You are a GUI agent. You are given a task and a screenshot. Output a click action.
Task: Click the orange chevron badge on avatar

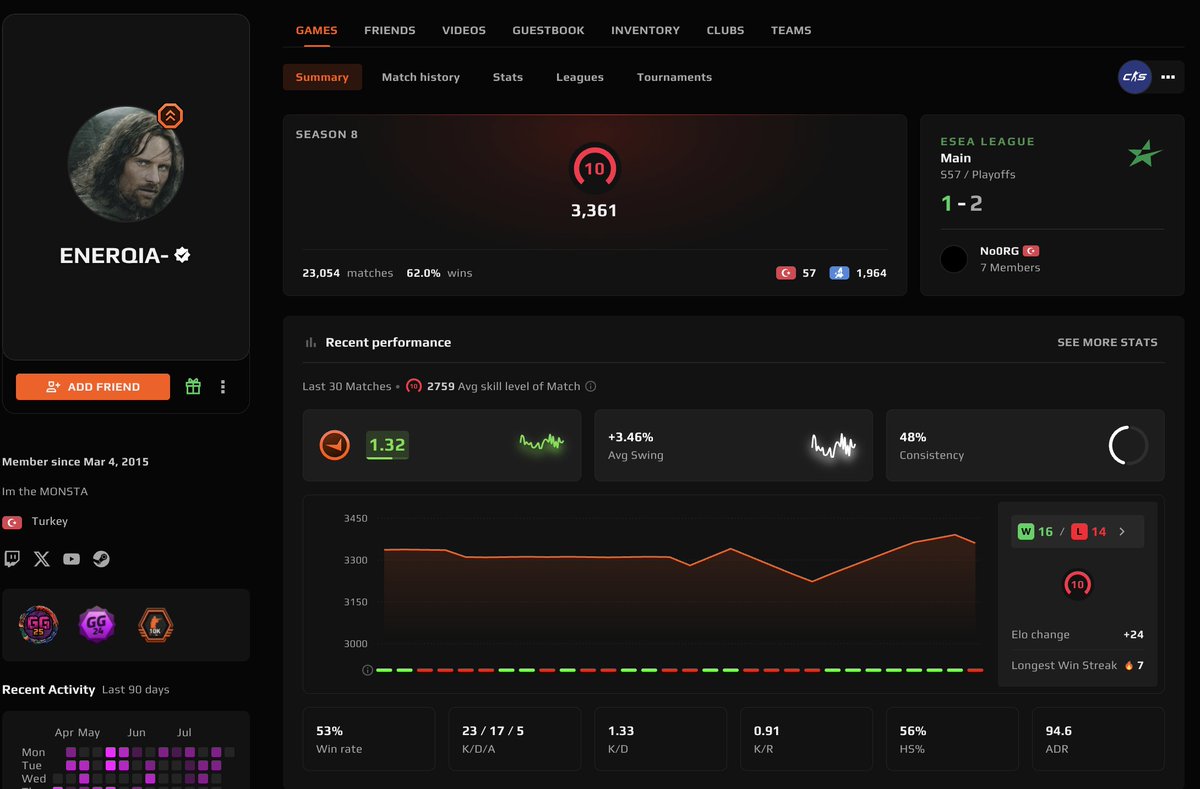[171, 116]
